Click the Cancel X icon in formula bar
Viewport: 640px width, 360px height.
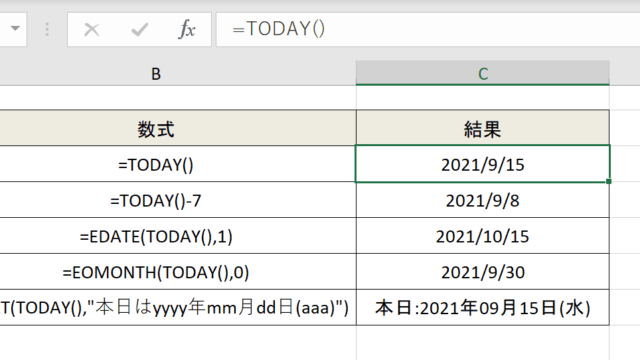tap(91, 29)
